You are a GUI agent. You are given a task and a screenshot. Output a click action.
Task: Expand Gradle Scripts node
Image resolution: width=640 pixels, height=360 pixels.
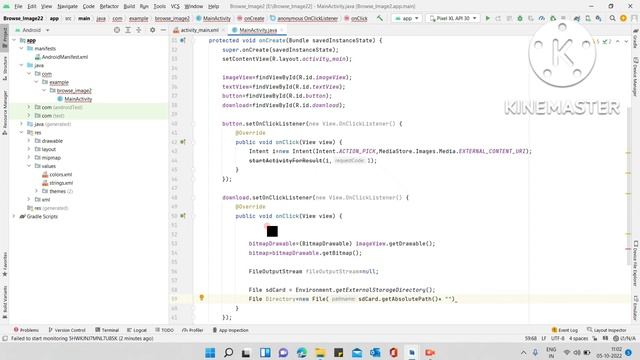pos(14,216)
